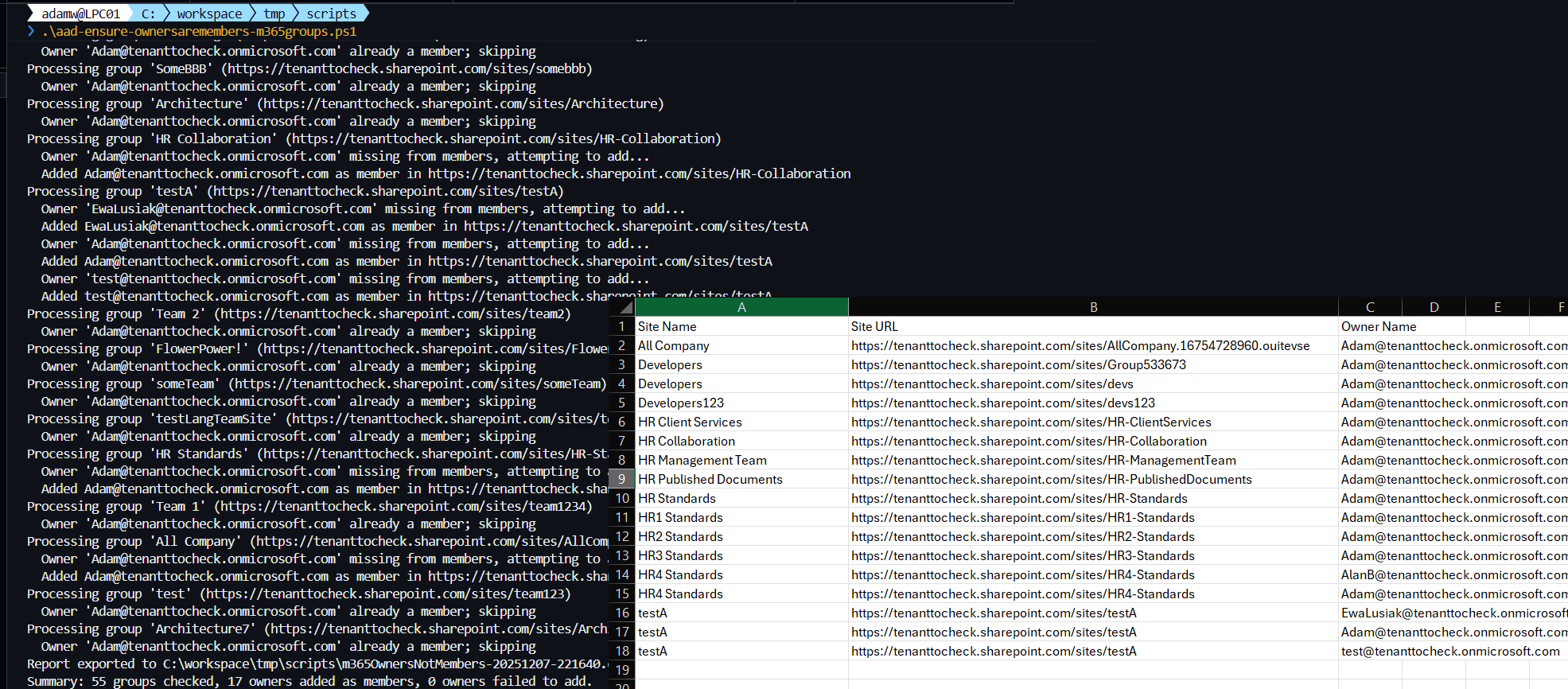Click the sites/HR-ClientServices URL cell

(x=1093, y=422)
